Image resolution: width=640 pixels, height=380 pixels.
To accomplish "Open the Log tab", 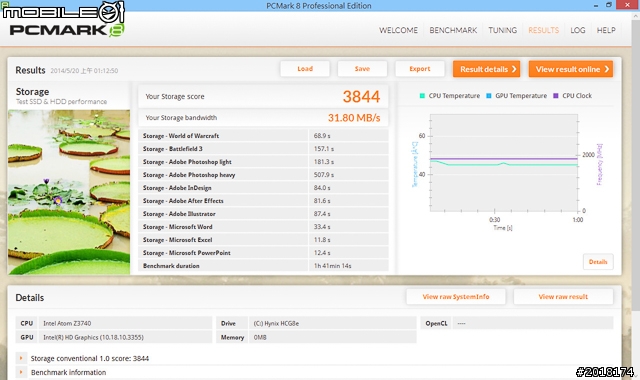I will [578, 30].
